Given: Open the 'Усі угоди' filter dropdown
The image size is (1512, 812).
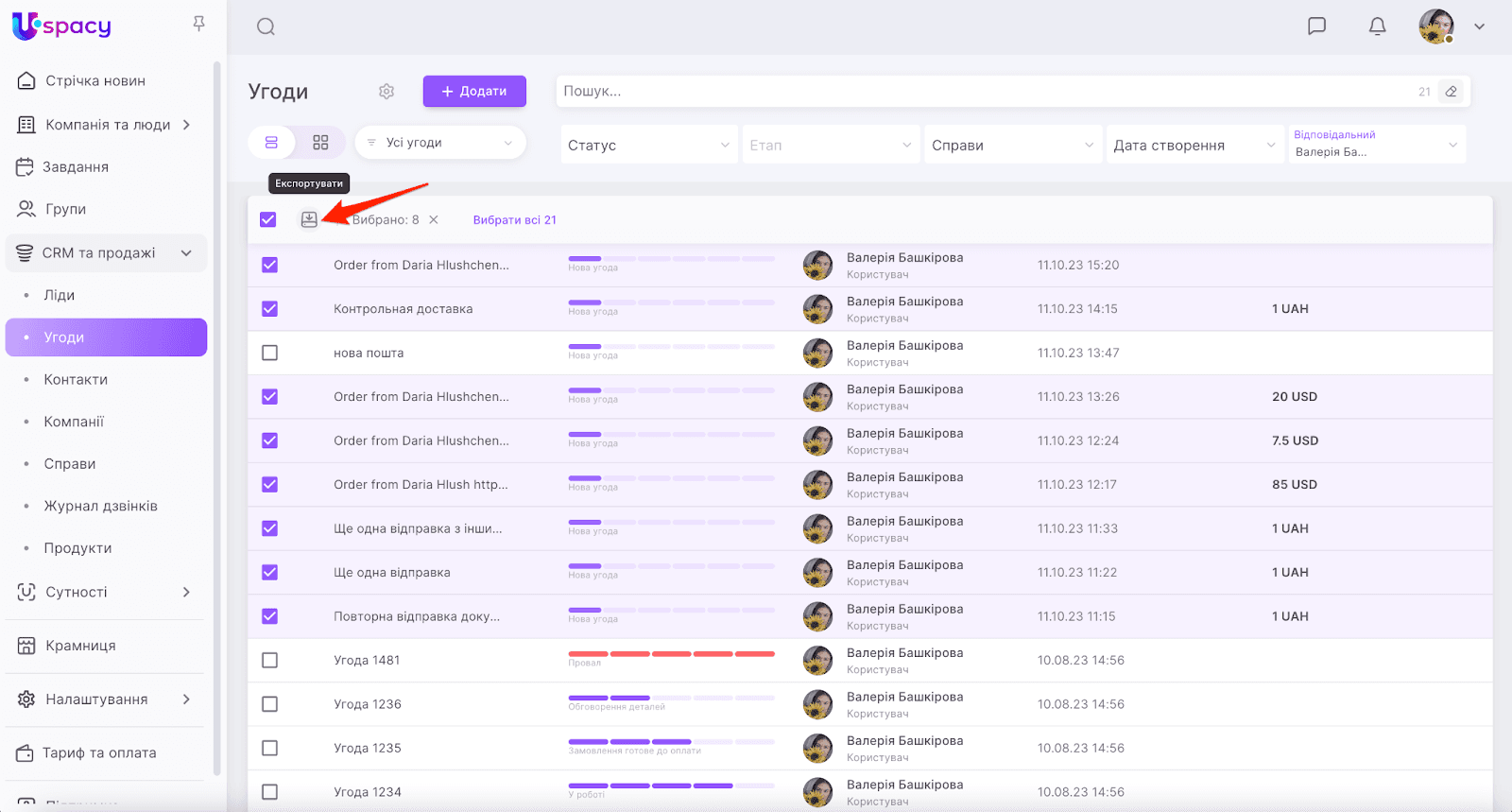Looking at the screenshot, I should pyautogui.click(x=439, y=143).
